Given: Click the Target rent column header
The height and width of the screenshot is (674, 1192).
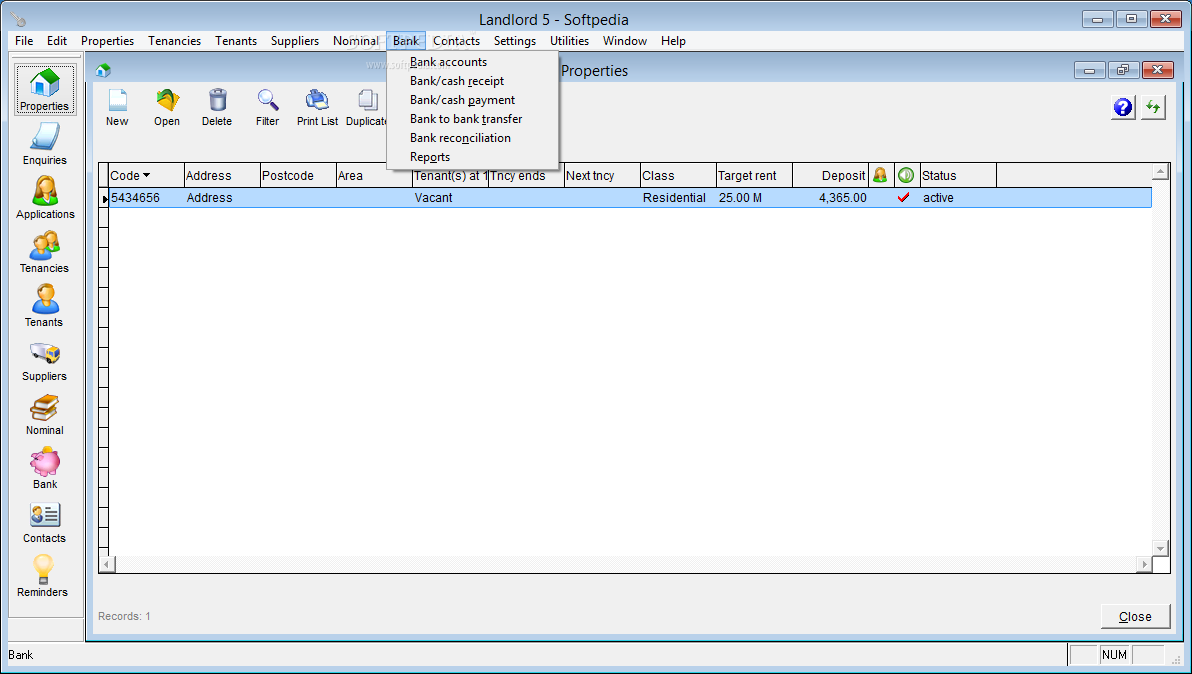Looking at the screenshot, I should click(x=754, y=176).
